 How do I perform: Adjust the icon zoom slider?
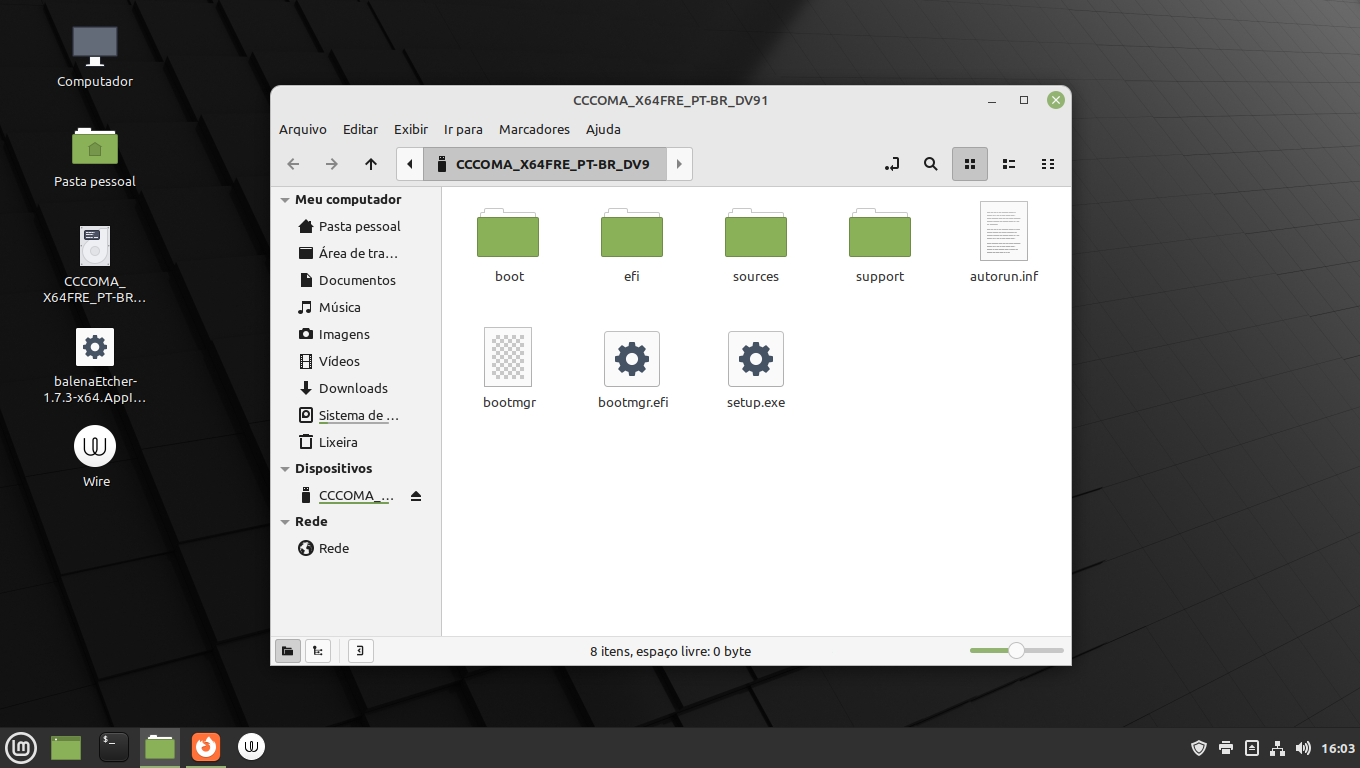point(1016,651)
